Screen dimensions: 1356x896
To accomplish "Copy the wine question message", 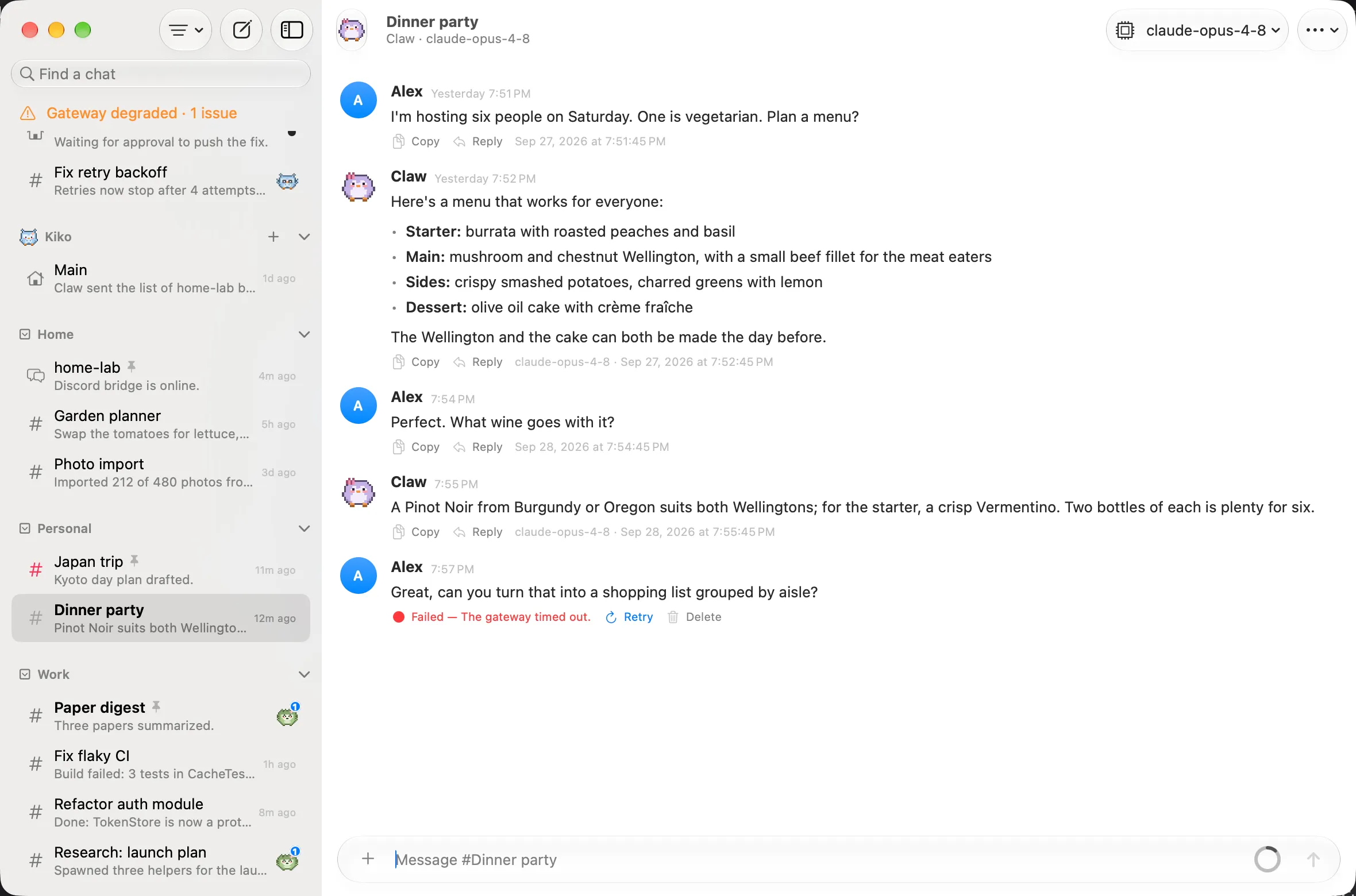I will [x=416, y=447].
